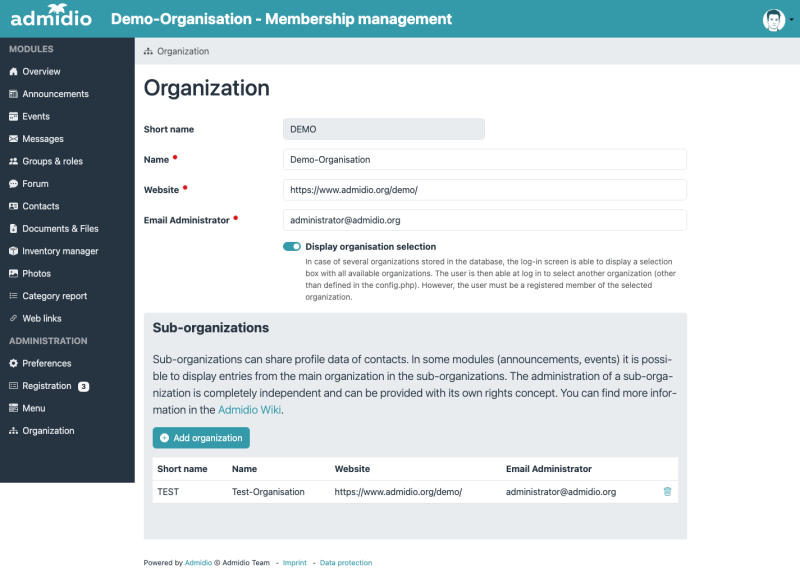Delete the TEST sub-organization with the trash icon
Viewport: 800px width, 586px height.
[x=667, y=492]
